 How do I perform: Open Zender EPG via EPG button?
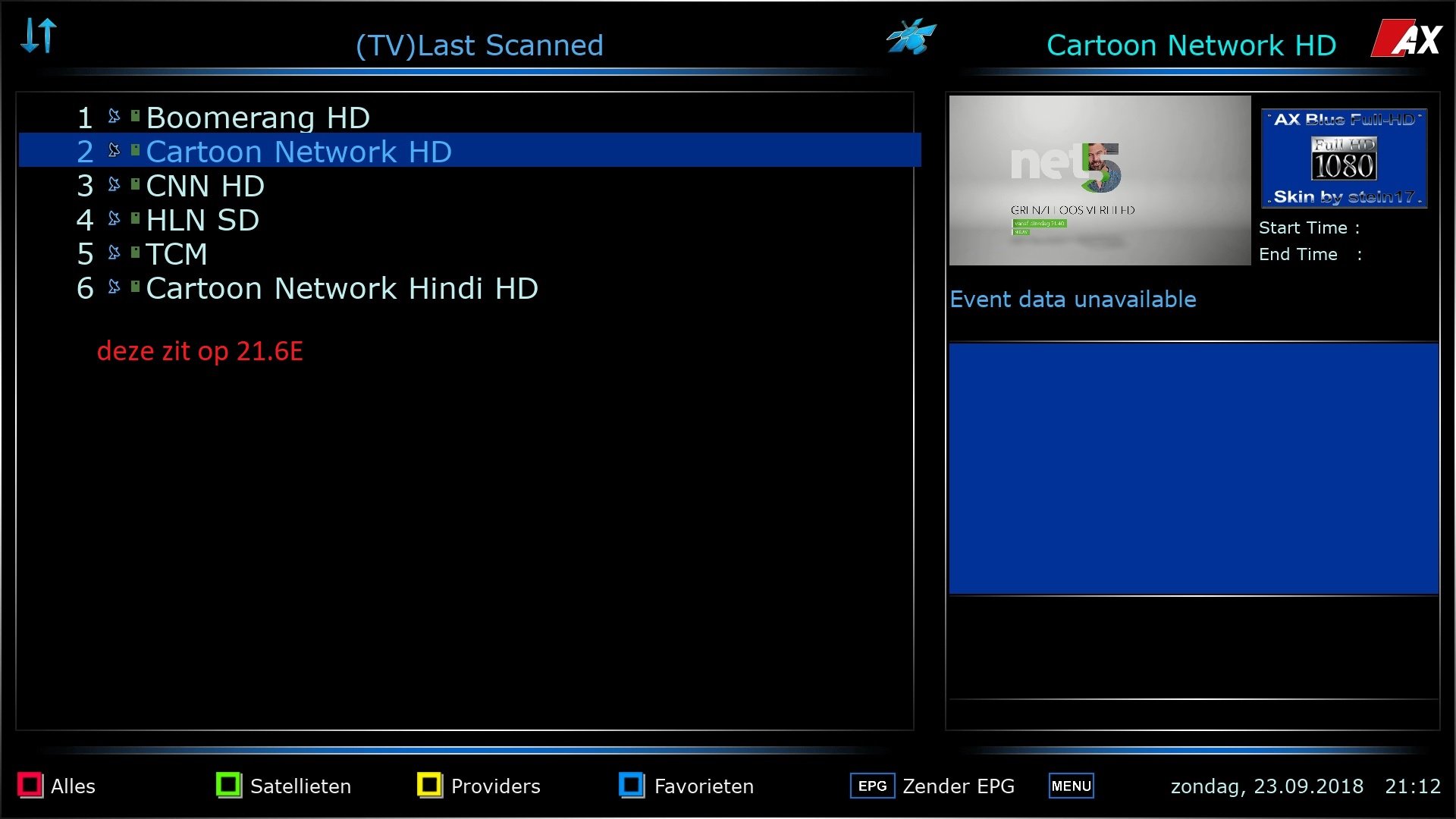[x=872, y=786]
